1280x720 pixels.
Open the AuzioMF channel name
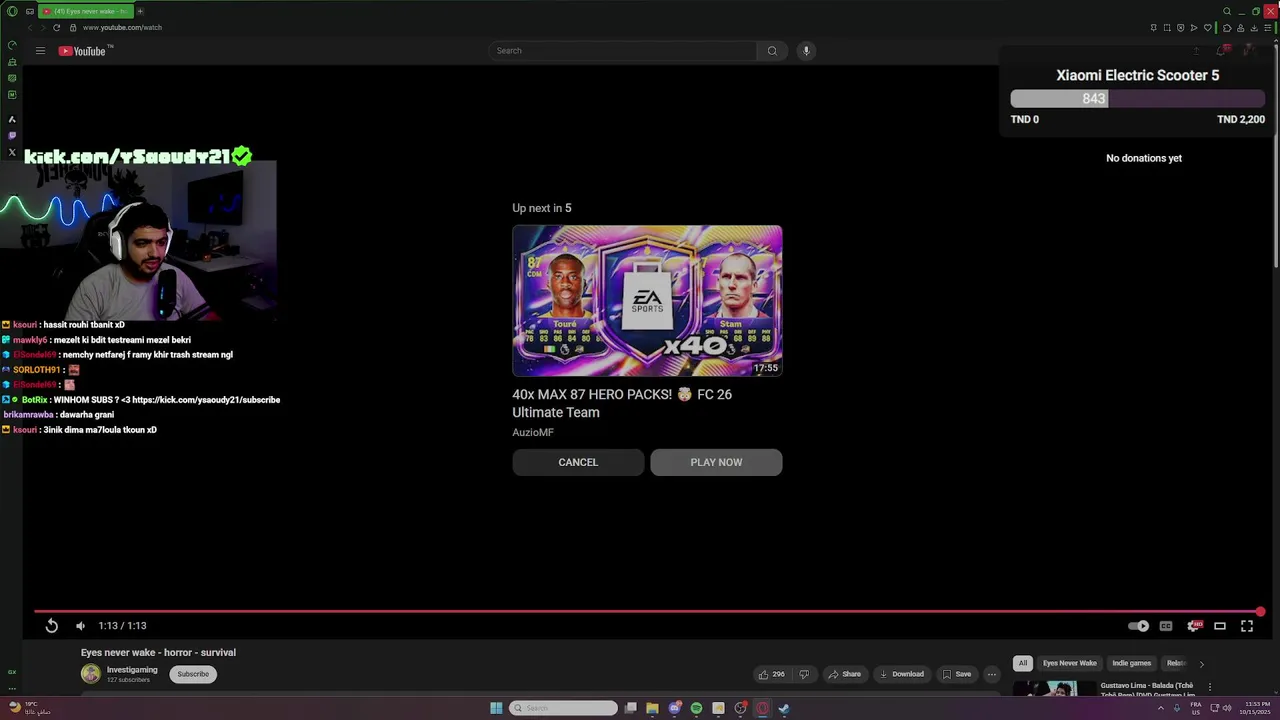(533, 432)
